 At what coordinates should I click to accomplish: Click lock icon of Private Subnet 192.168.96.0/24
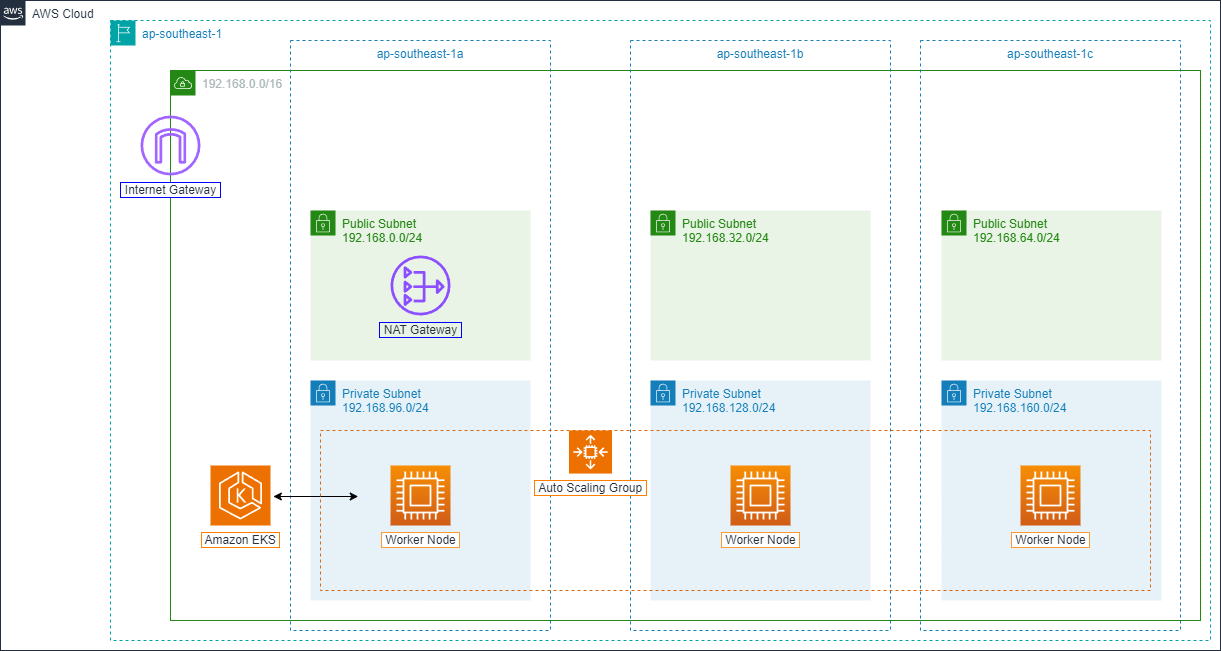pos(323,393)
